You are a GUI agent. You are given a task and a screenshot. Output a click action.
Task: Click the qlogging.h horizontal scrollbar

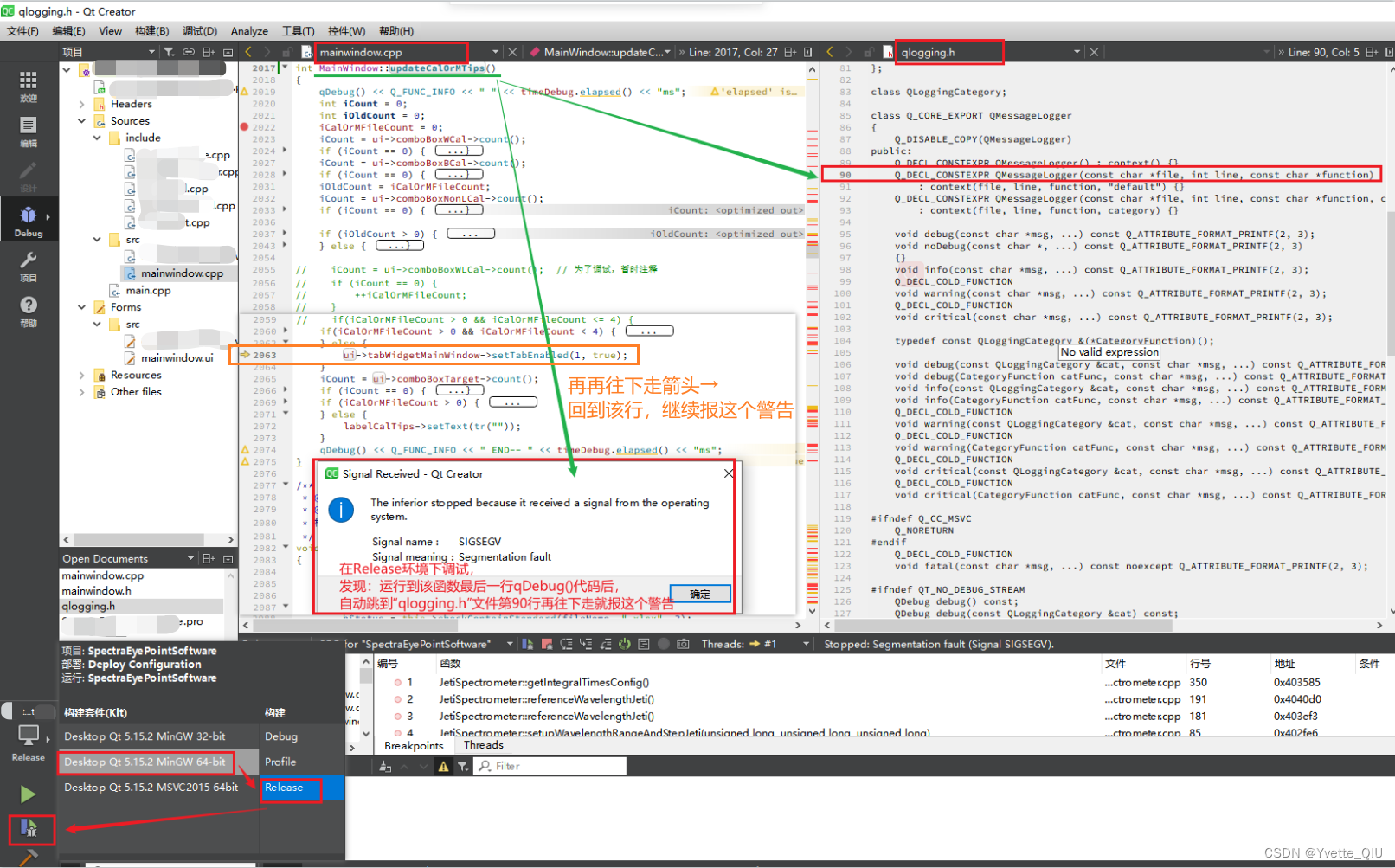pyautogui.click(x=1002, y=624)
